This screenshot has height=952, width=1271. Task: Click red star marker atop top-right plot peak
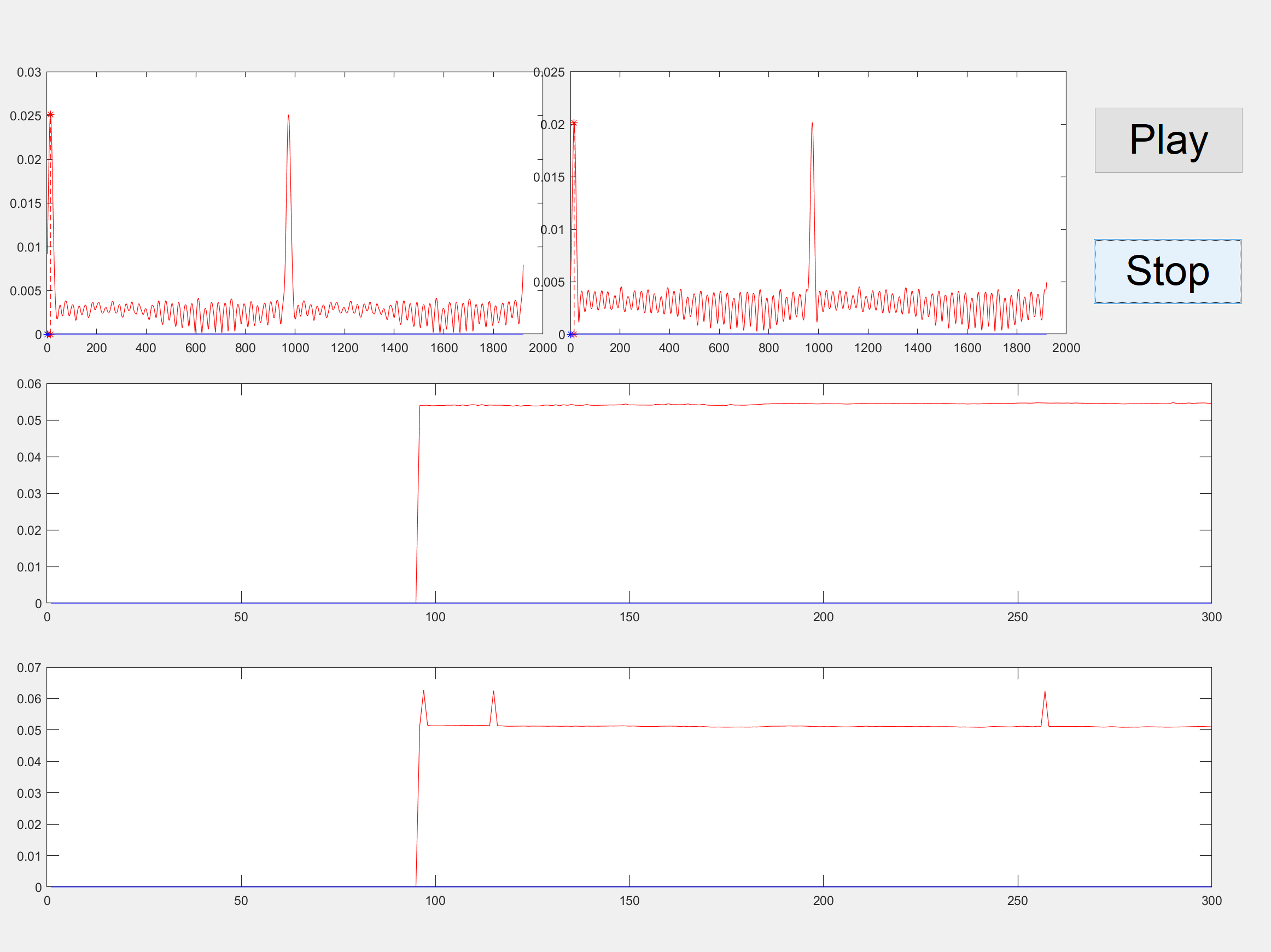tap(574, 123)
